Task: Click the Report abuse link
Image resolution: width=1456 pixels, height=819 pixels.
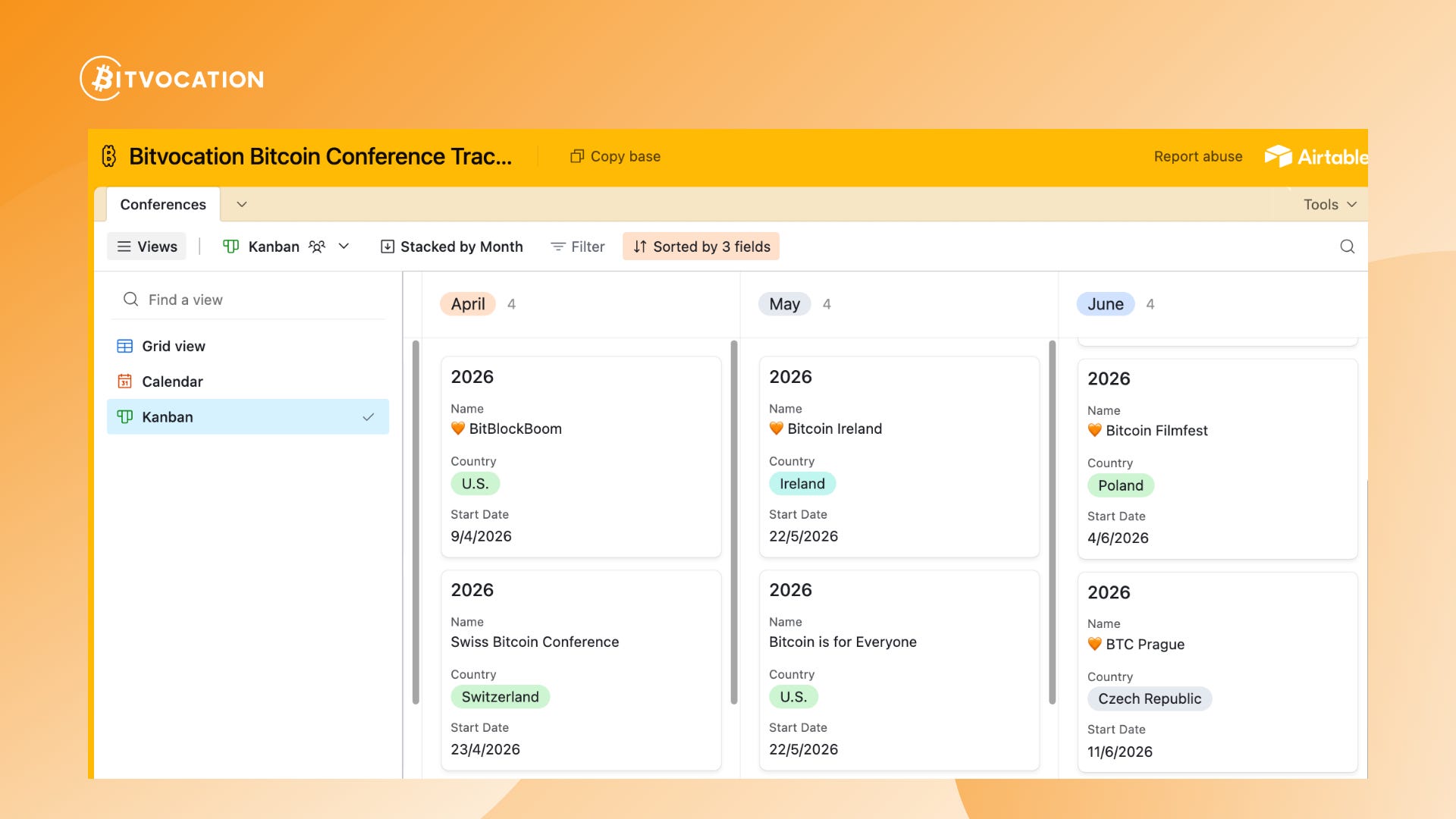Action: (x=1197, y=156)
